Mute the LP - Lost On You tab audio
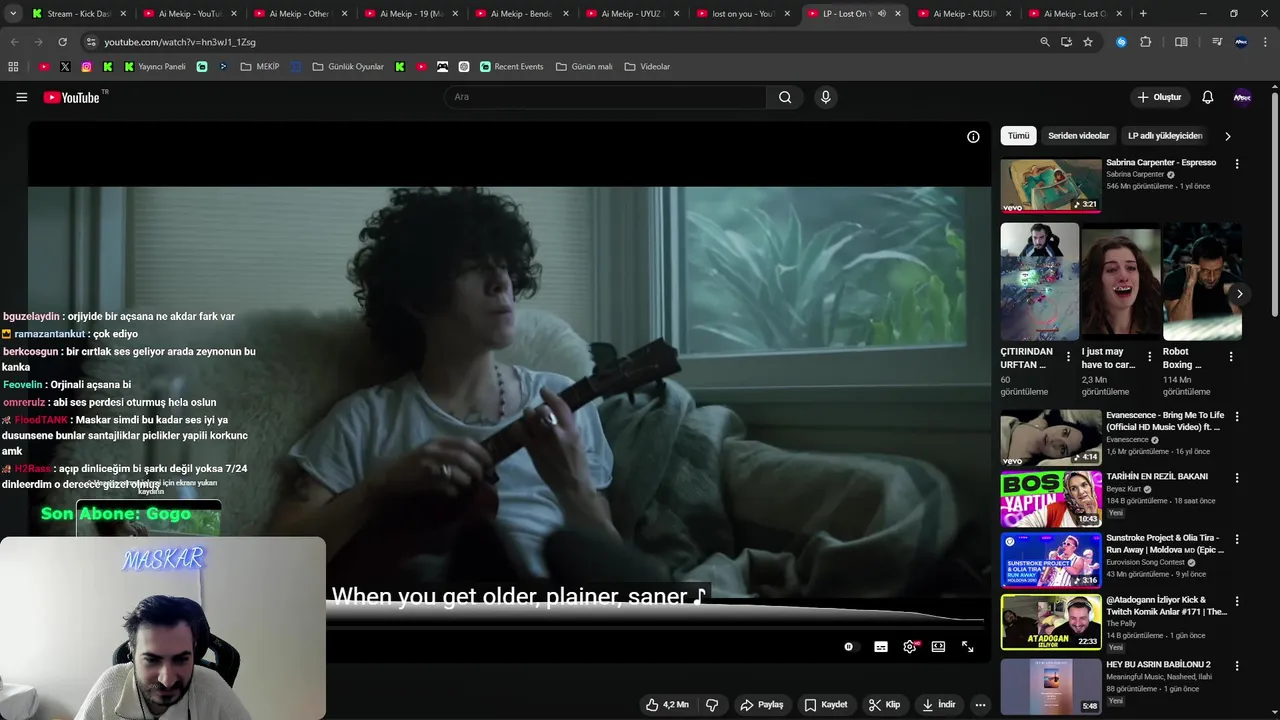 coord(881,14)
